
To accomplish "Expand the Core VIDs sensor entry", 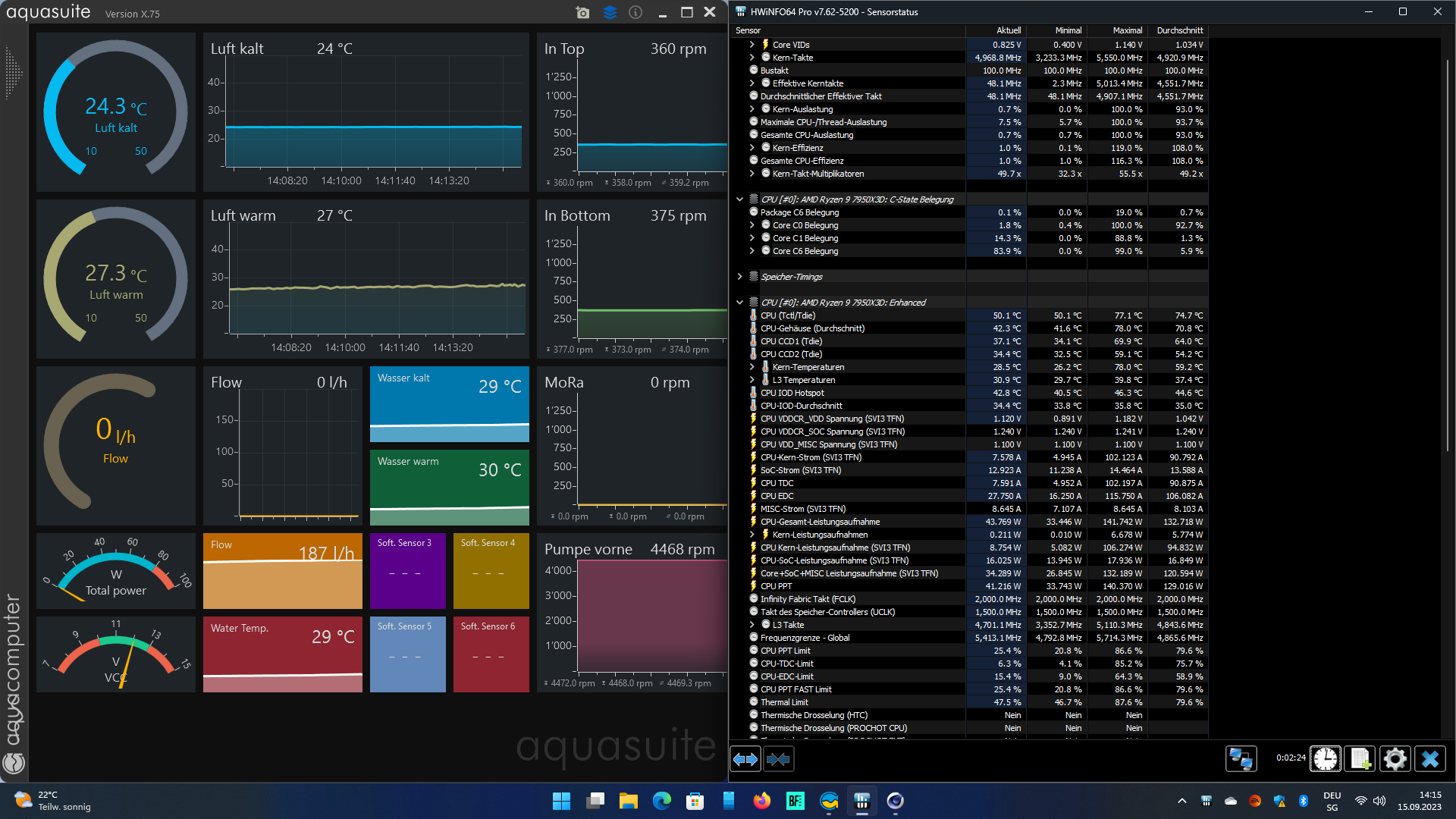I will pos(751,44).
